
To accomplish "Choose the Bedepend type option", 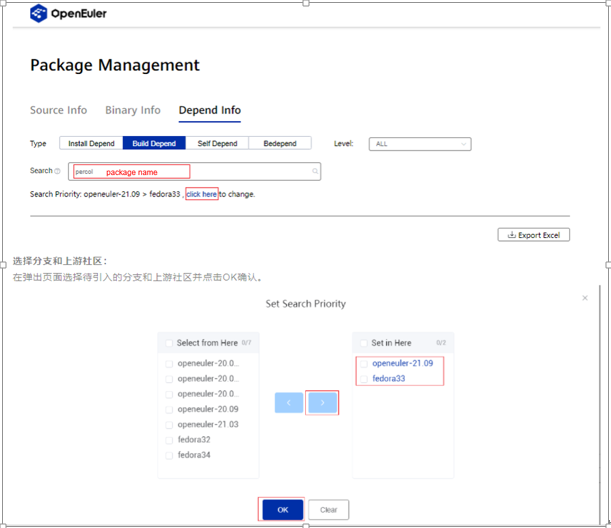I will 279,144.
